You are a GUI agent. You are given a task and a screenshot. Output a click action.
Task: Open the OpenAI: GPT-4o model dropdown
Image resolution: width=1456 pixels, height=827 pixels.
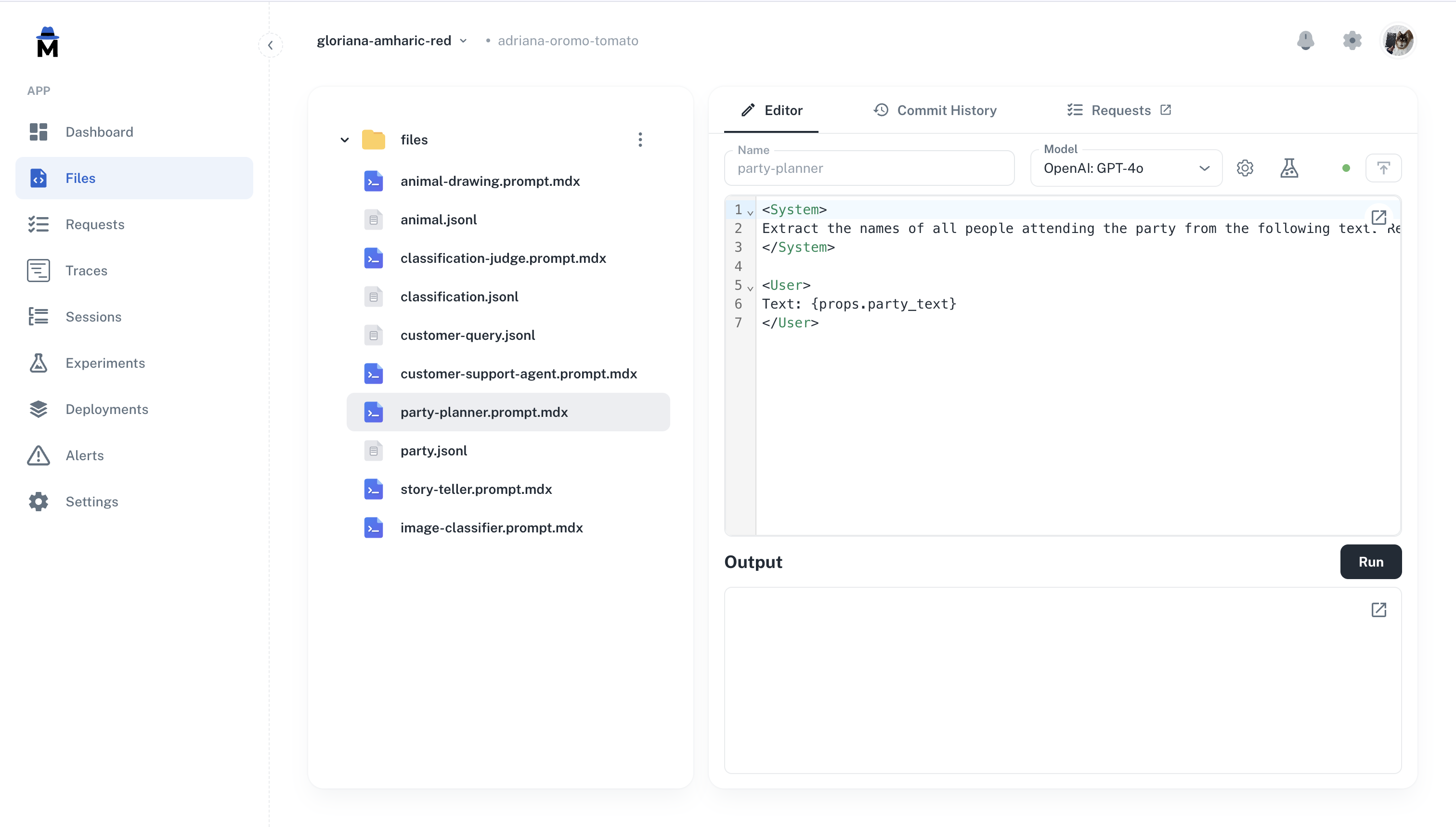[1125, 168]
